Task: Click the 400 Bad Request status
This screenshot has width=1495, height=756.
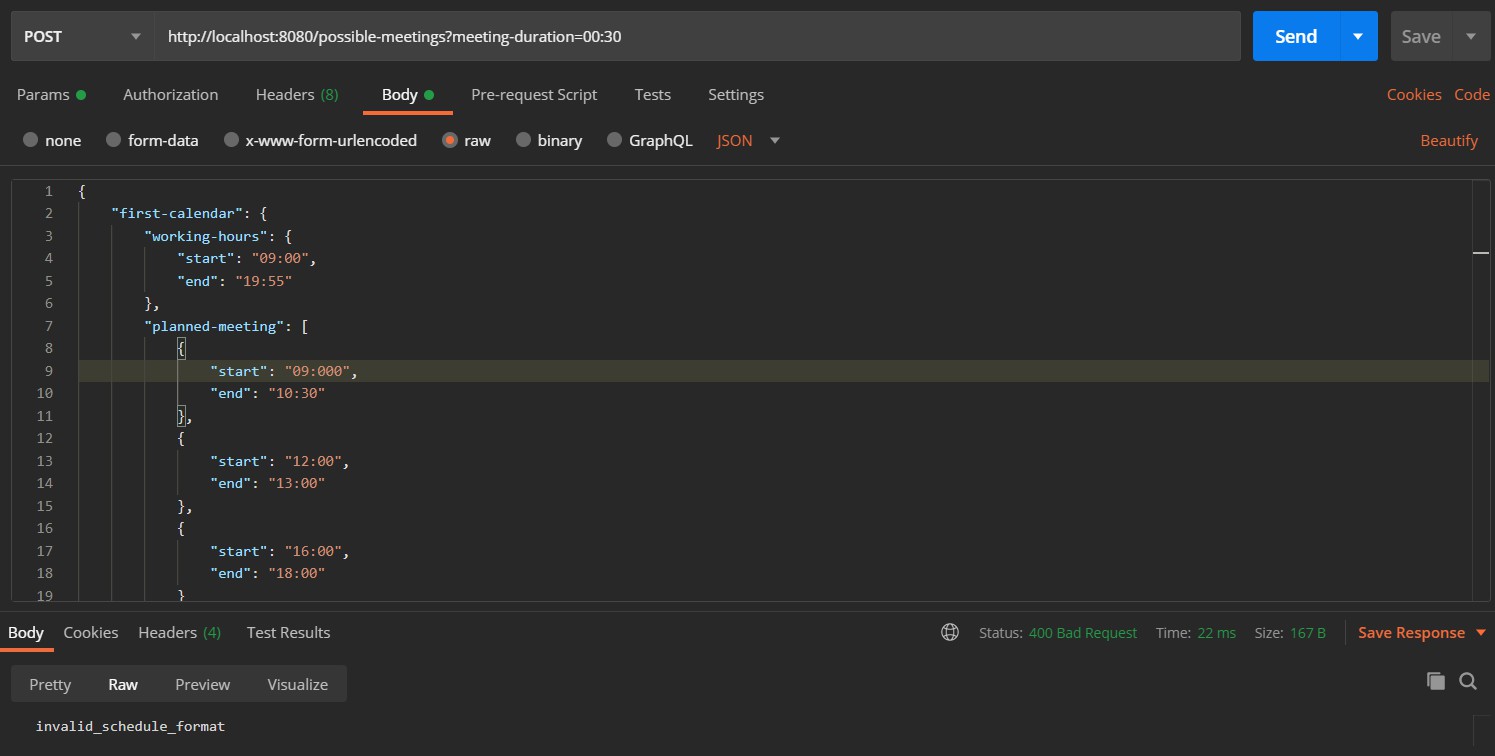Action: 1083,633
